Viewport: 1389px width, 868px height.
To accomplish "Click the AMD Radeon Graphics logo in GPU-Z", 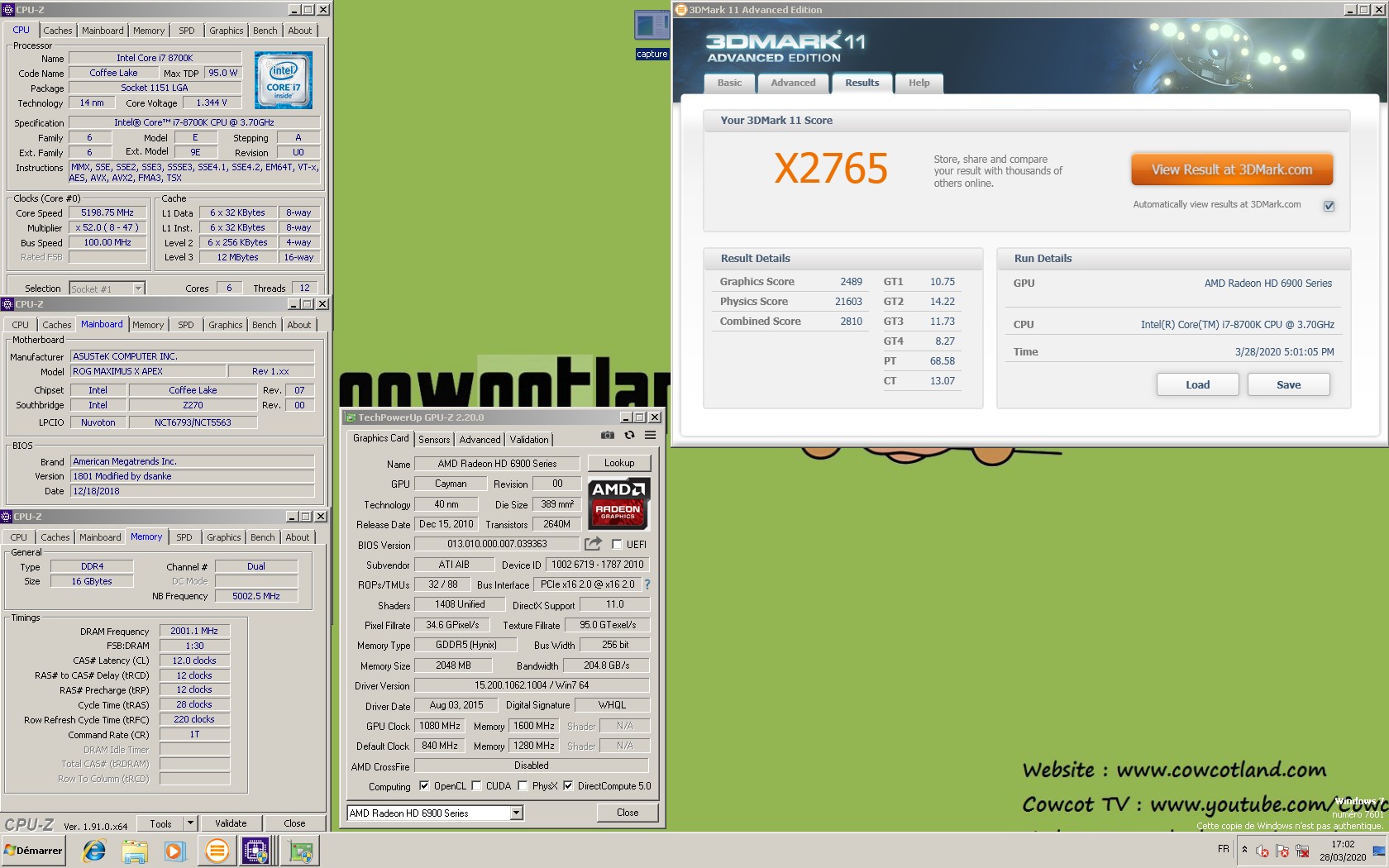I will [618, 503].
